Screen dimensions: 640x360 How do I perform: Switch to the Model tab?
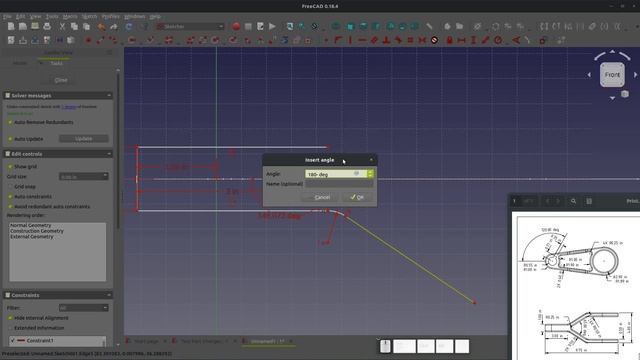[20, 63]
